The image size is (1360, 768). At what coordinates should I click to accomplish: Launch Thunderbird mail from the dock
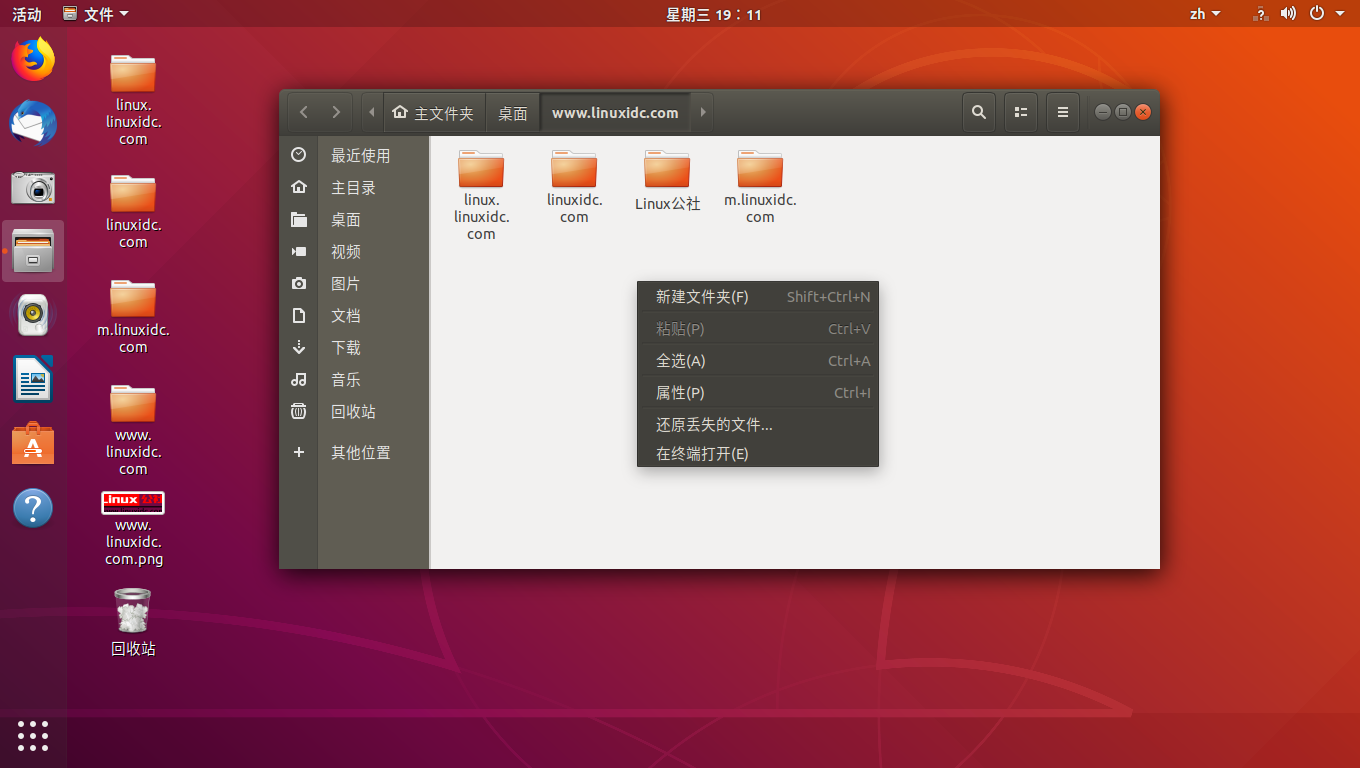pyautogui.click(x=33, y=124)
